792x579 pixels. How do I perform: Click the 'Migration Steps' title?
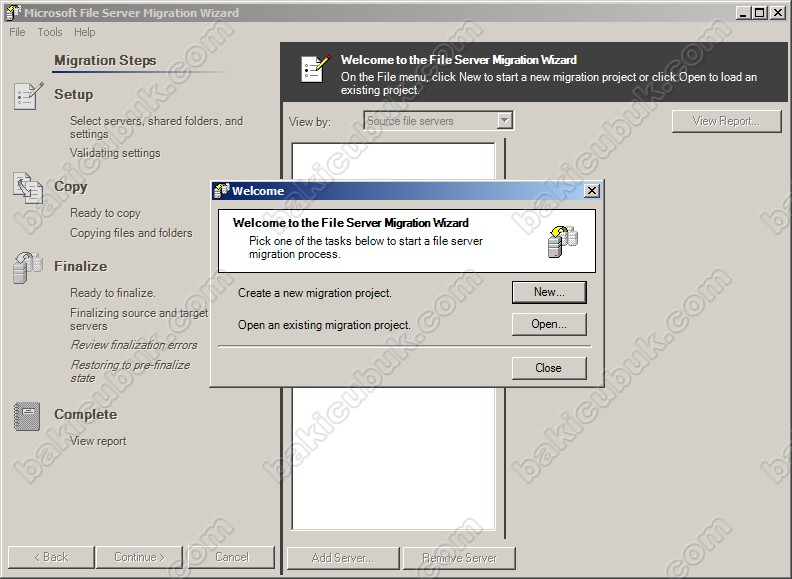[105, 61]
